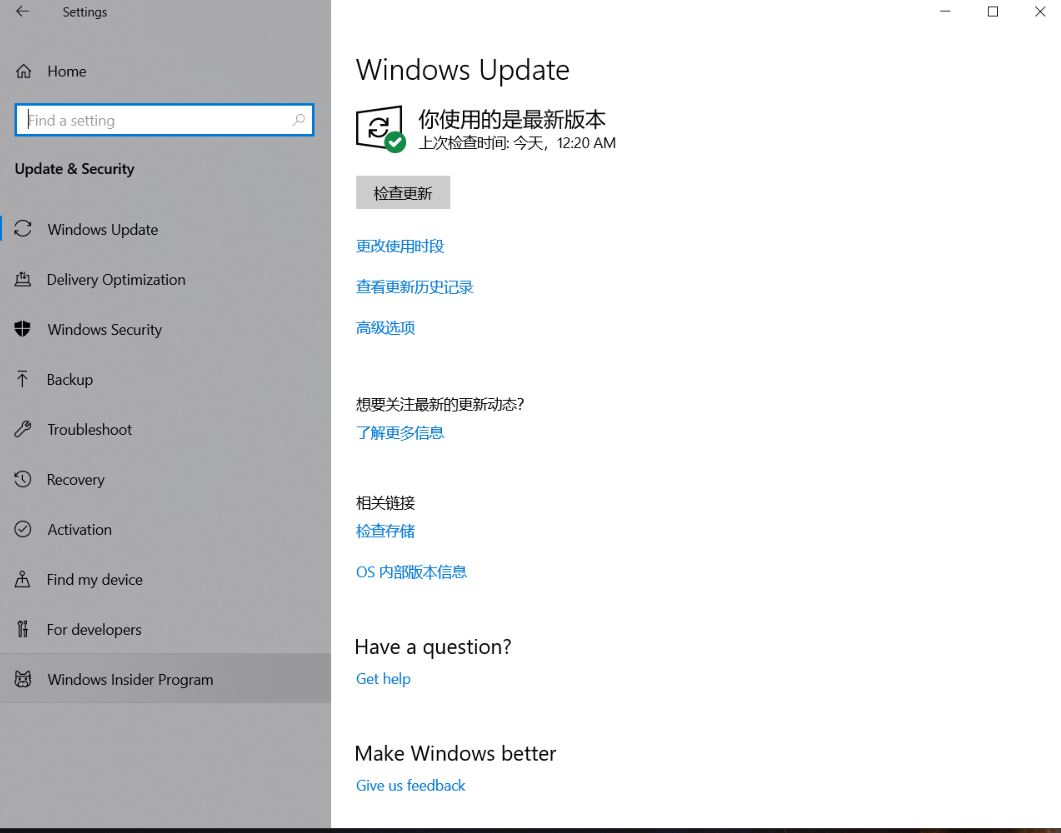This screenshot has height=833, width=1061.
Task: Open the OS 内部版本信息 link
Action: click(x=411, y=572)
